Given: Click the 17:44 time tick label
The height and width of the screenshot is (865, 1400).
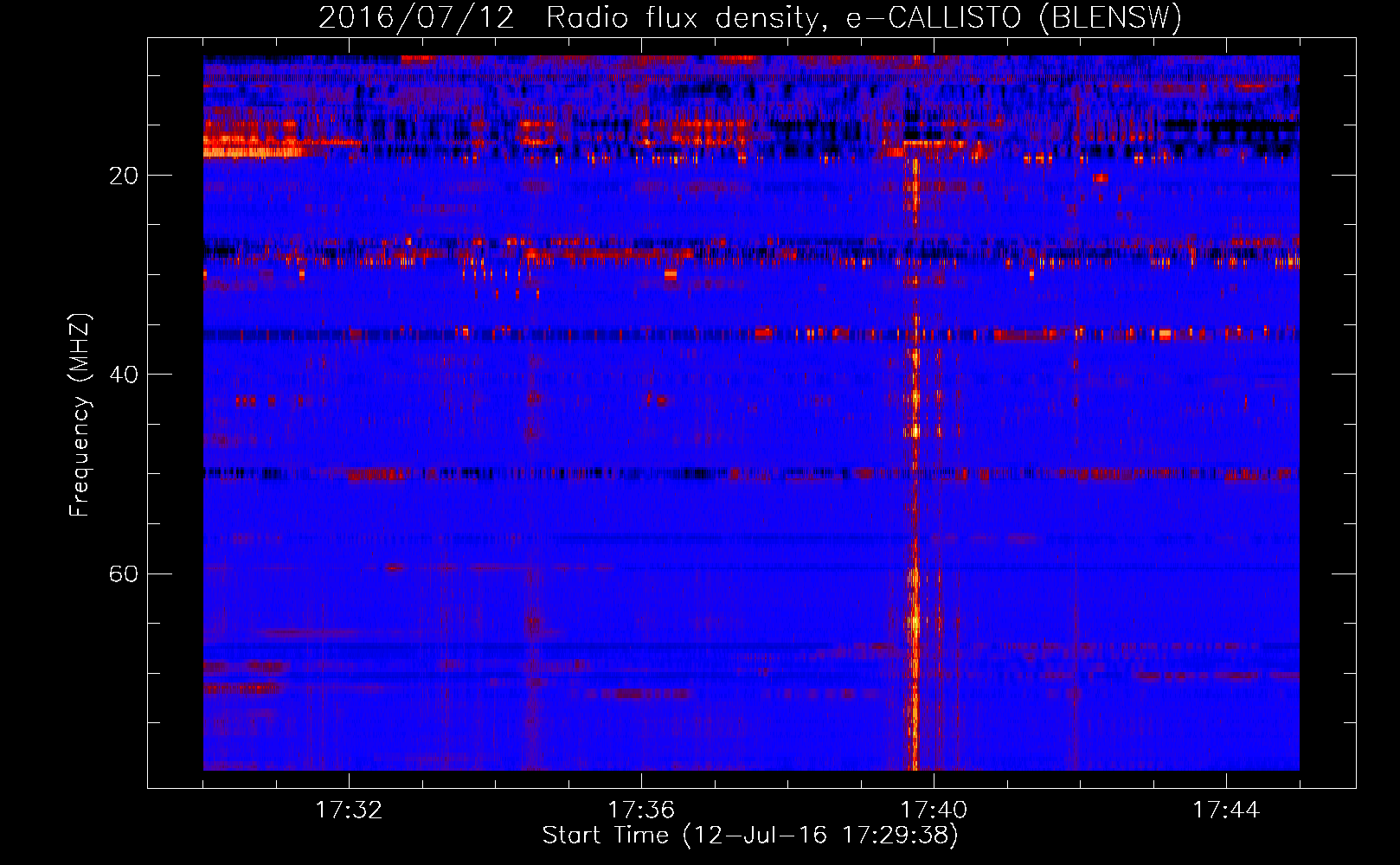Looking at the screenshot, I should (1226, 810).
